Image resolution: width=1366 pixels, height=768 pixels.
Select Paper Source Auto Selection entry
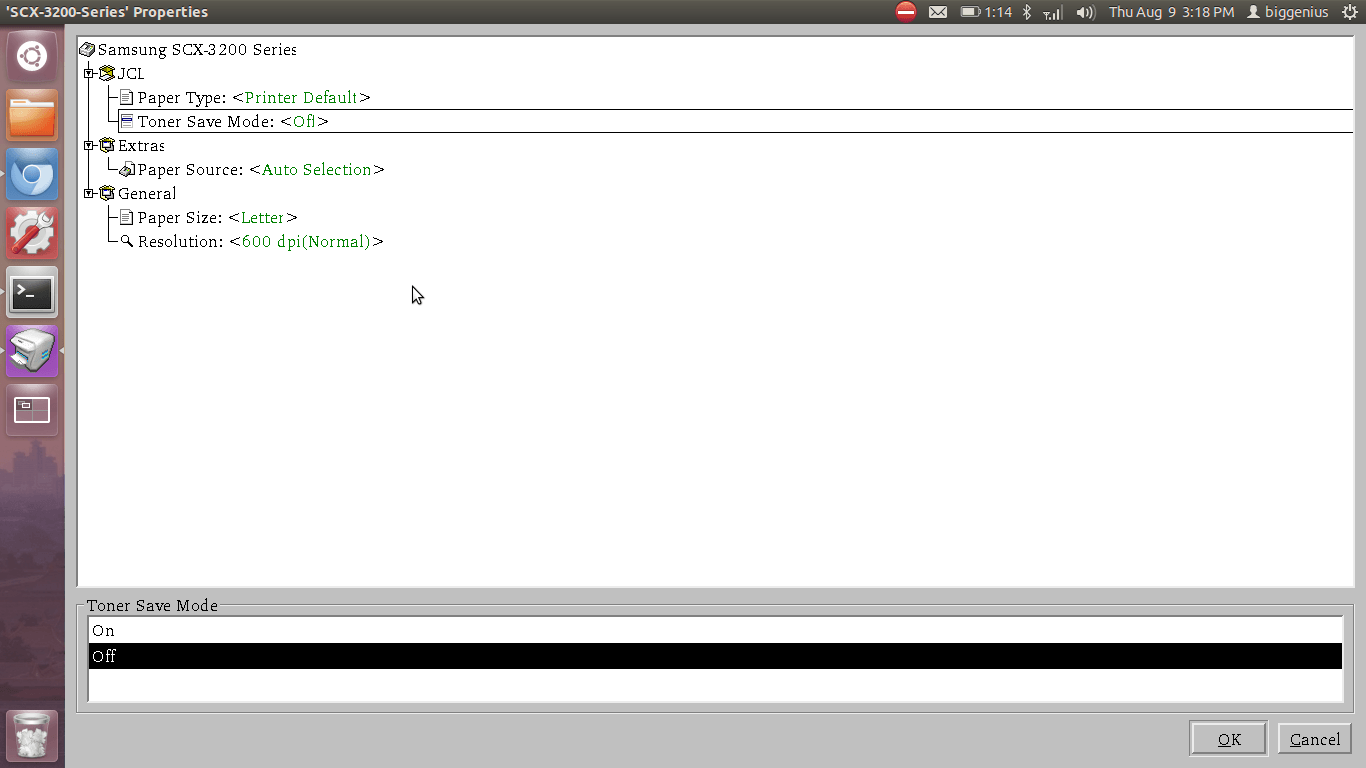[251, 169]
